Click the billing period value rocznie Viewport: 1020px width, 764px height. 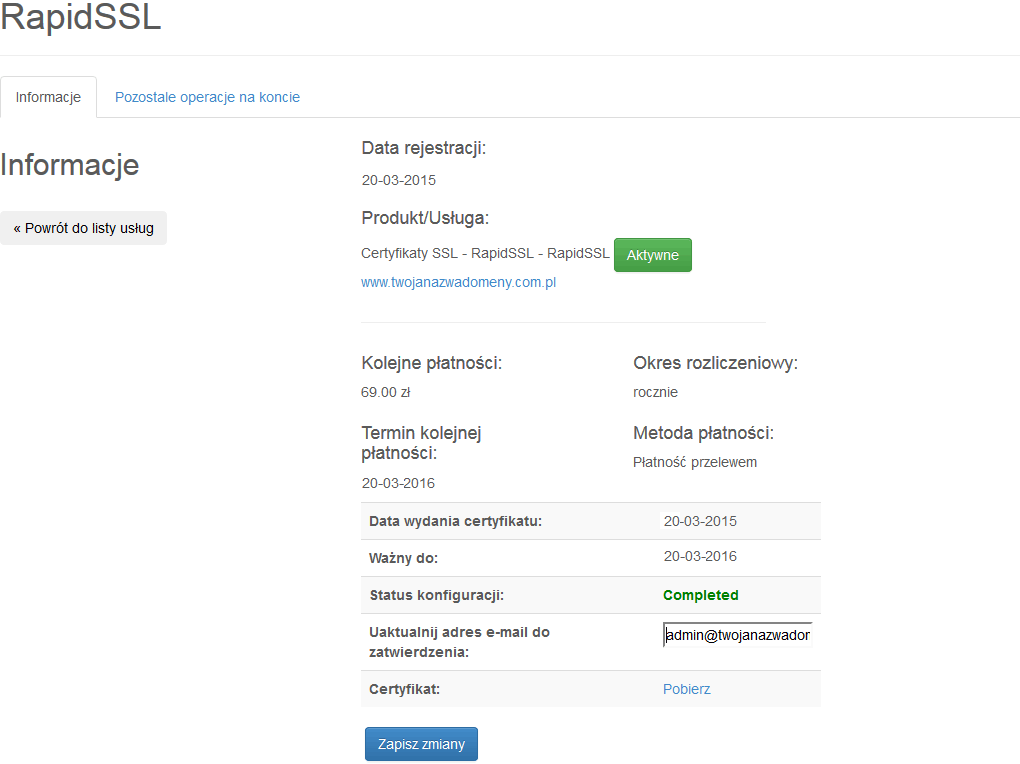pos(656,392)
